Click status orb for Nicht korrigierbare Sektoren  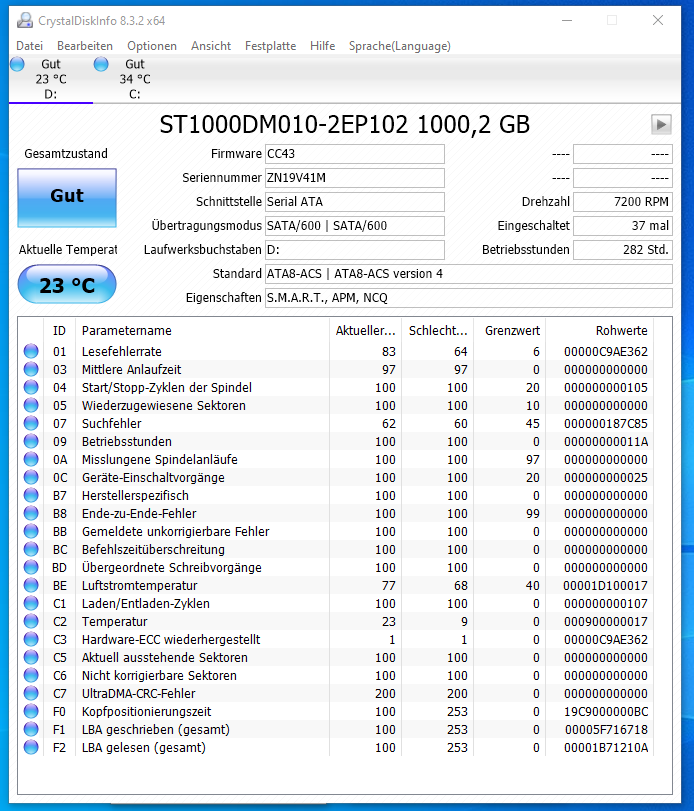click(31, 675)
